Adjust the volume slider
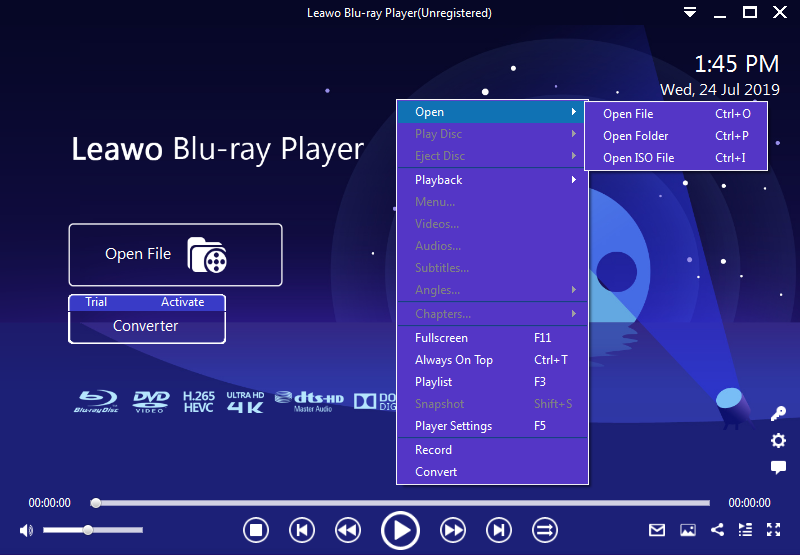The image size is (800, 555). tap(92, 531)
